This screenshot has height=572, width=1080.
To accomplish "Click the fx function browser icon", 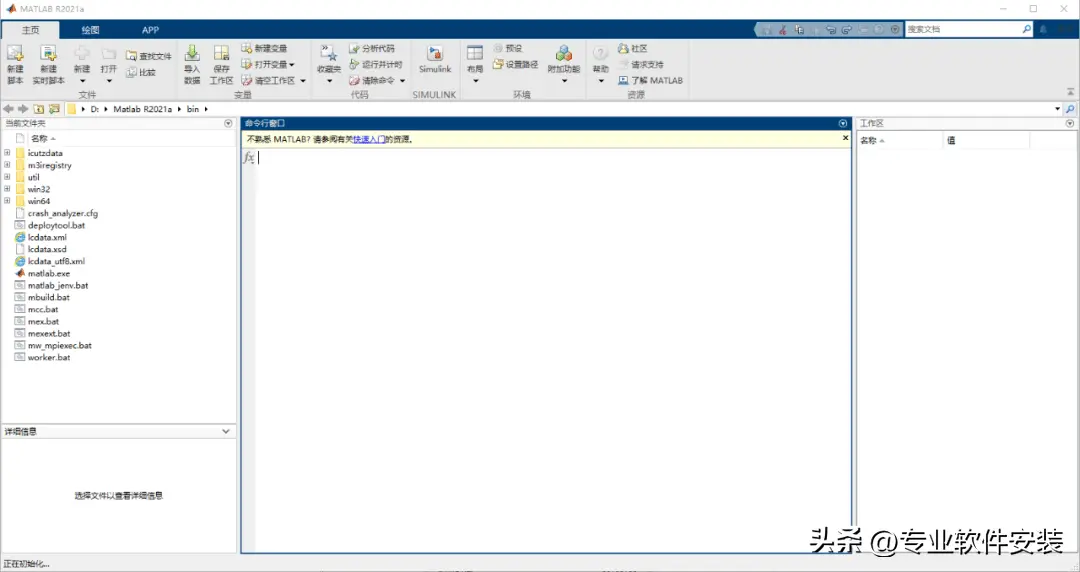I will coord(249,158).
